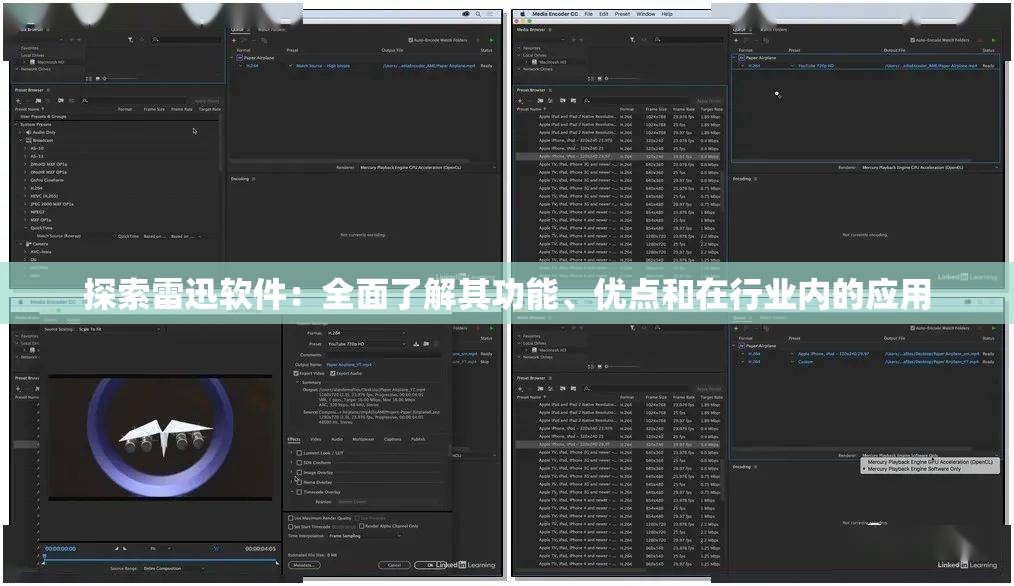
Task: Toggle Auto-Encode Watch Folders in top-left window
Action: tap(410, 40)
